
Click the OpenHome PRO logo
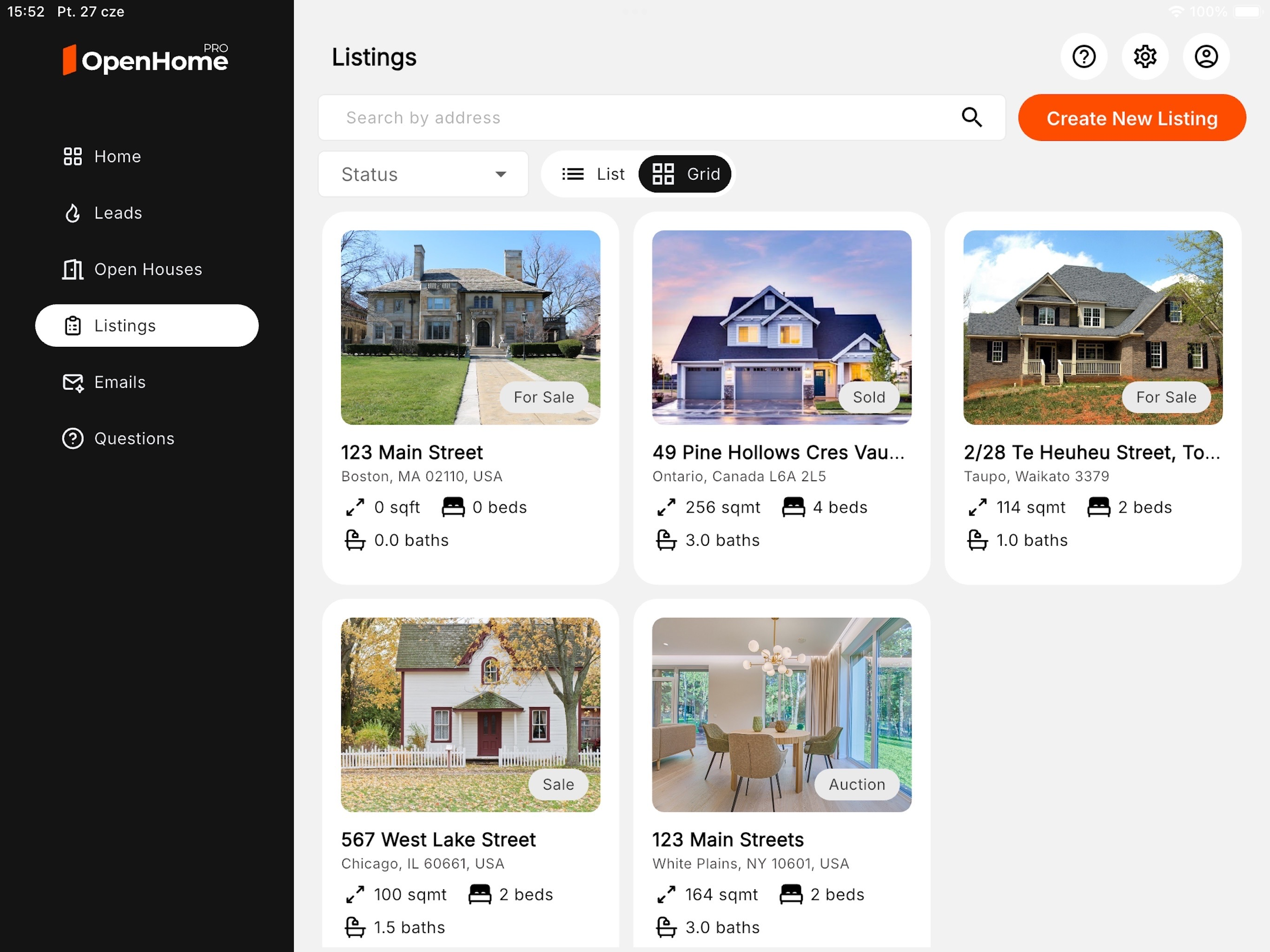pos(146,59)
